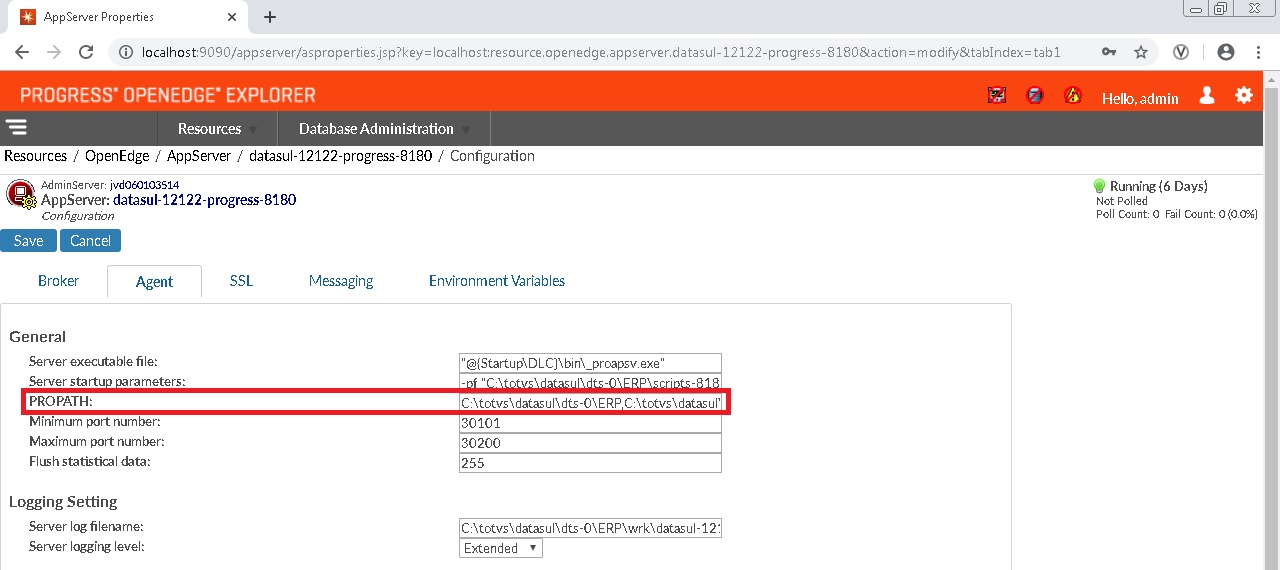Edit the Flush statistical data field
Screen dimensions: 1280x570
[590, 463]
